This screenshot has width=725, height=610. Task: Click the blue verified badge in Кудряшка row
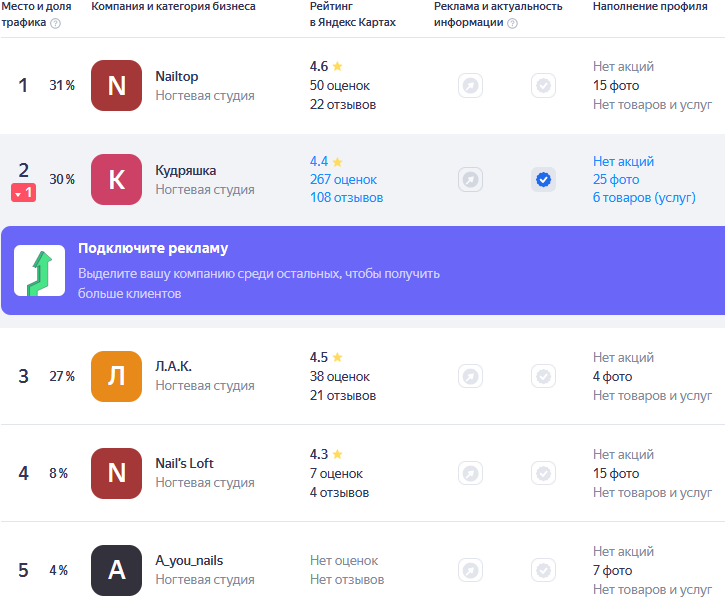pyautogui.click(x=543, y=179)
